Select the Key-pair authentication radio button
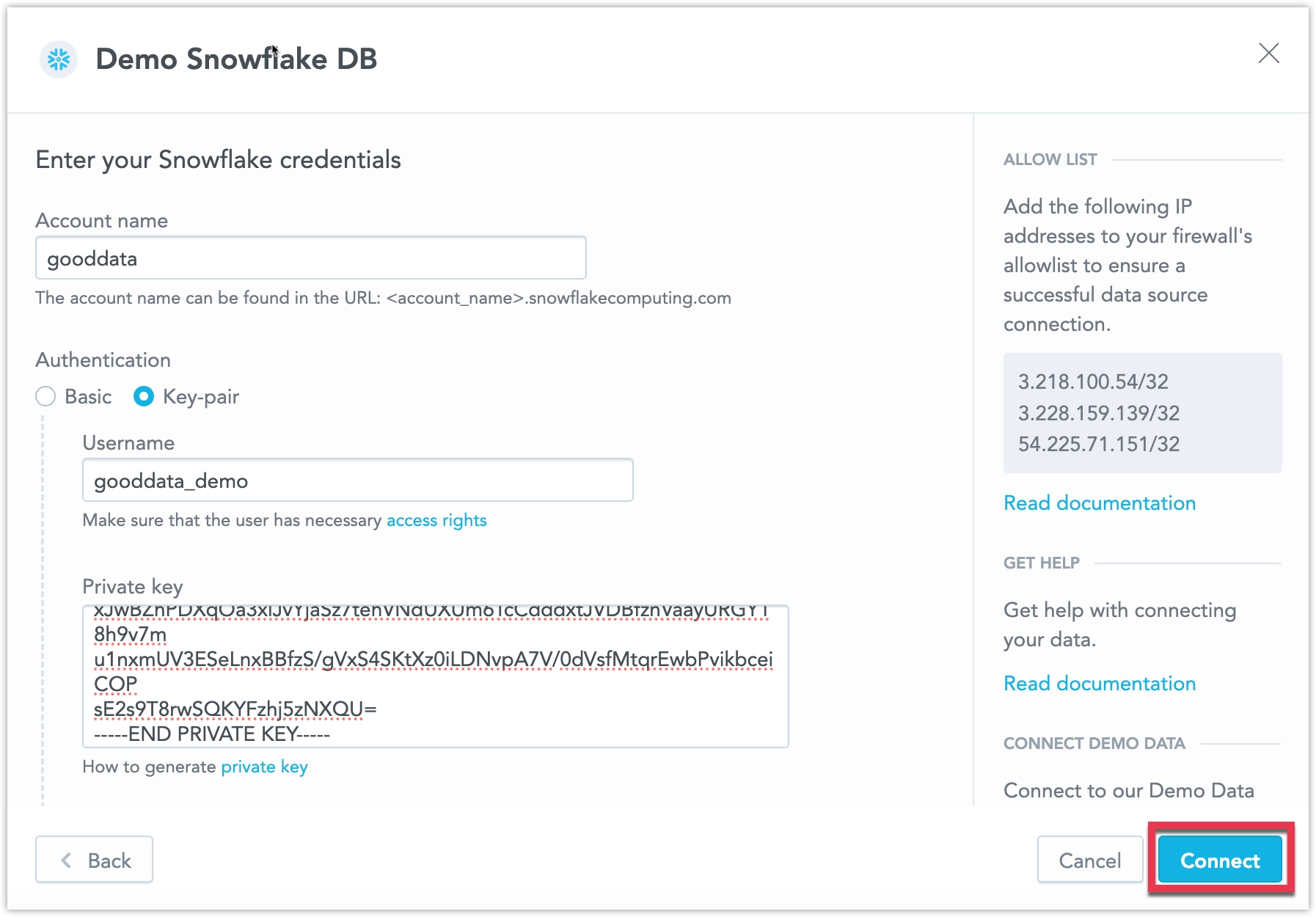This screenshot has width=1316, height=917. [144, 396]
